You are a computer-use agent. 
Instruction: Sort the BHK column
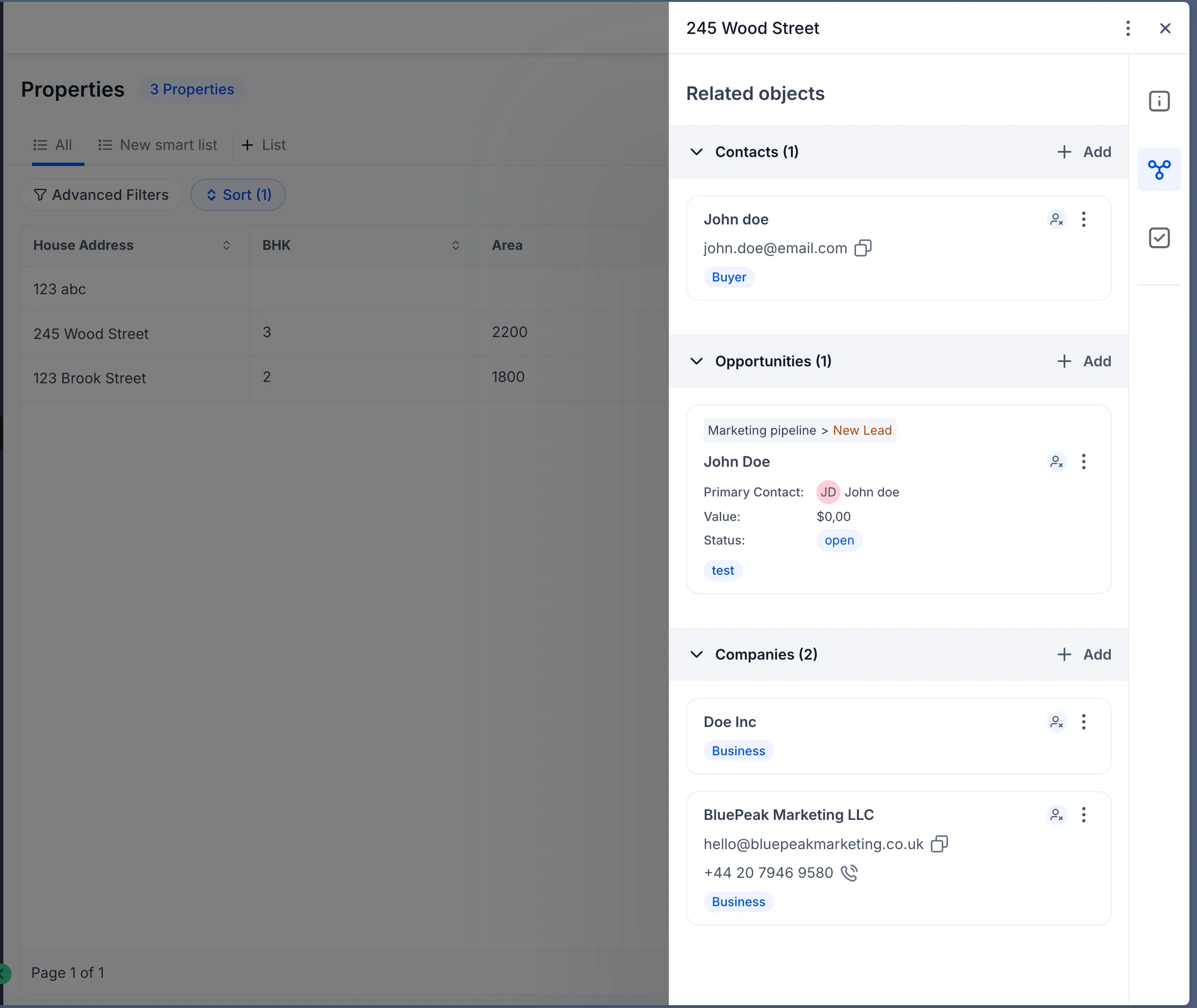click(456, 245)
